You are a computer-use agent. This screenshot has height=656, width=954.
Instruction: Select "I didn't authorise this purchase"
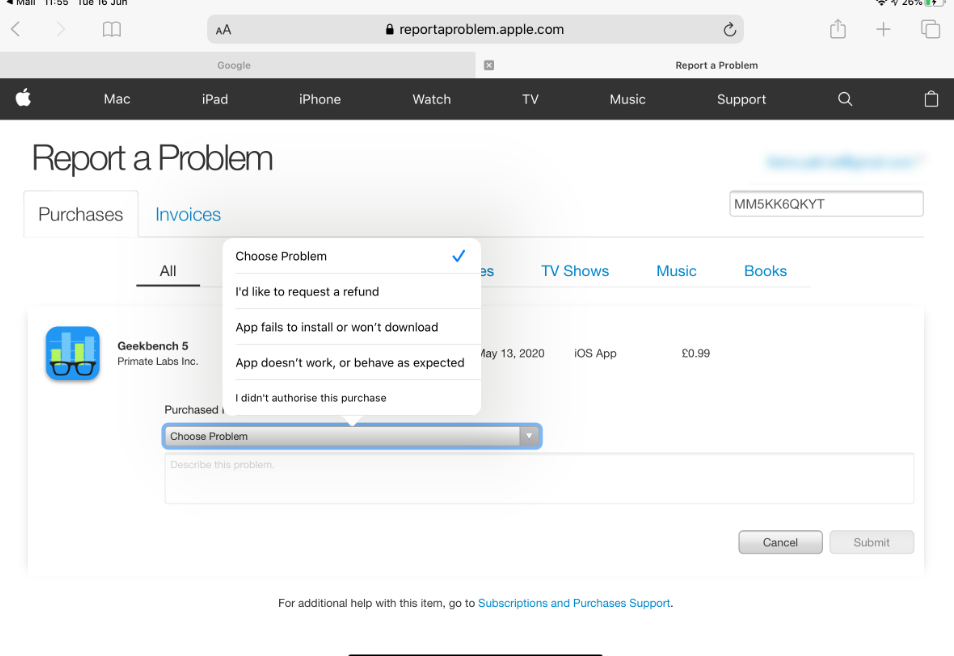tap(352, 397)
